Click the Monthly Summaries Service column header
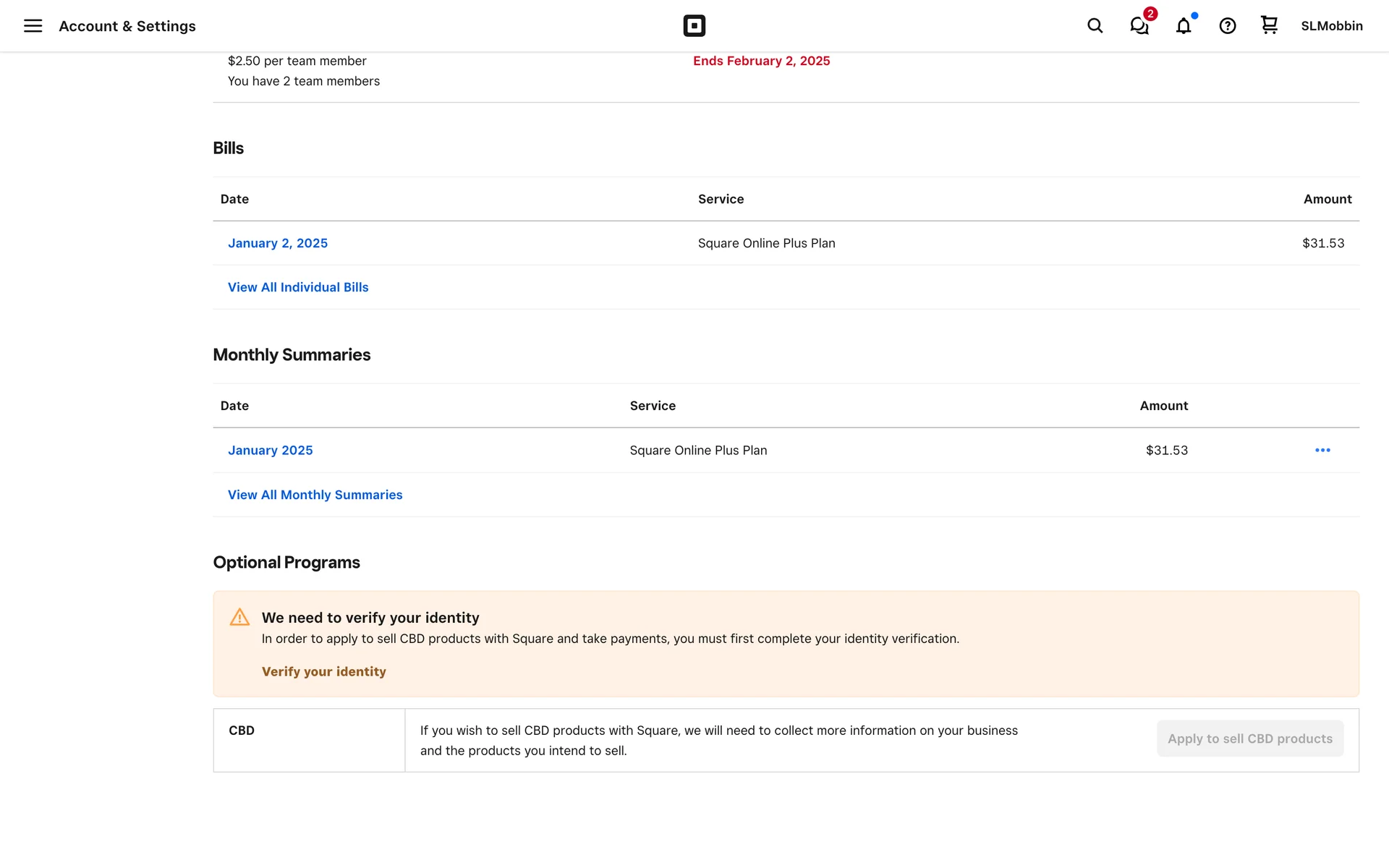Screen dimensions: 1389x868 tap(653, 406)
